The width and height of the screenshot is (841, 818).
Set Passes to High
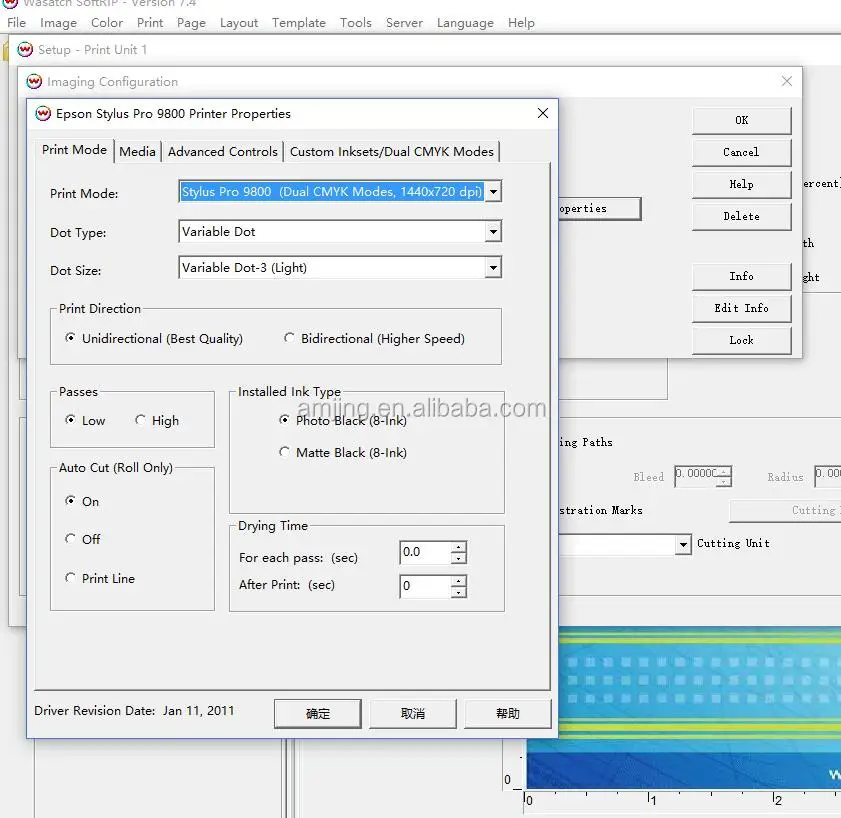(x=141, y=421)
